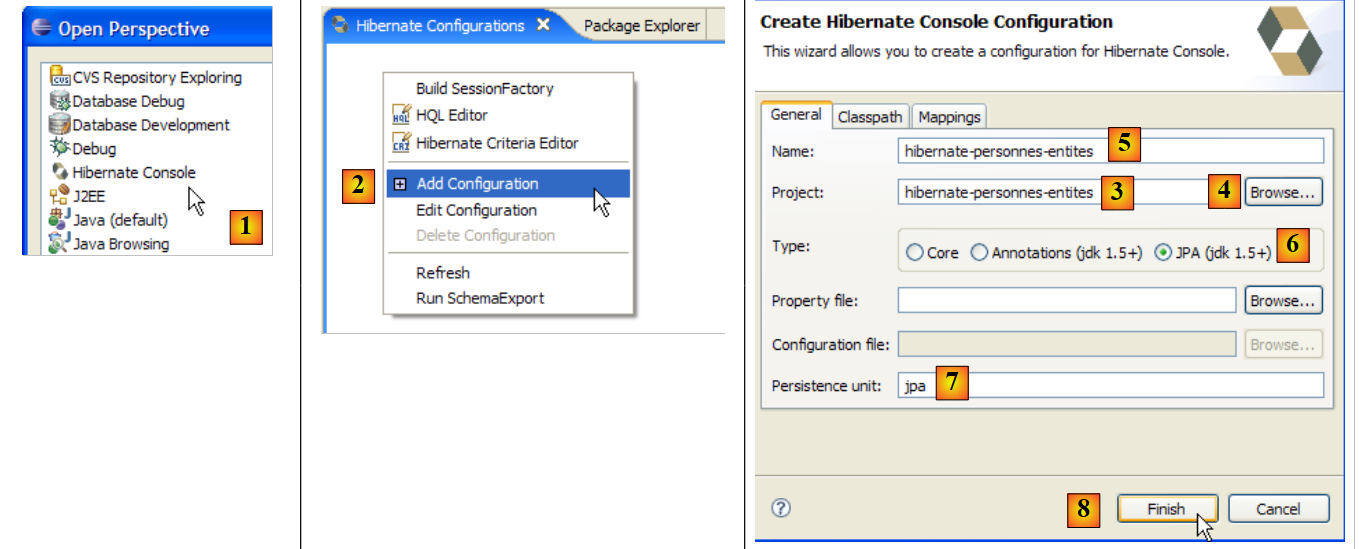
Task: Click the J2EE perspective icon
Action: (60, 196)
